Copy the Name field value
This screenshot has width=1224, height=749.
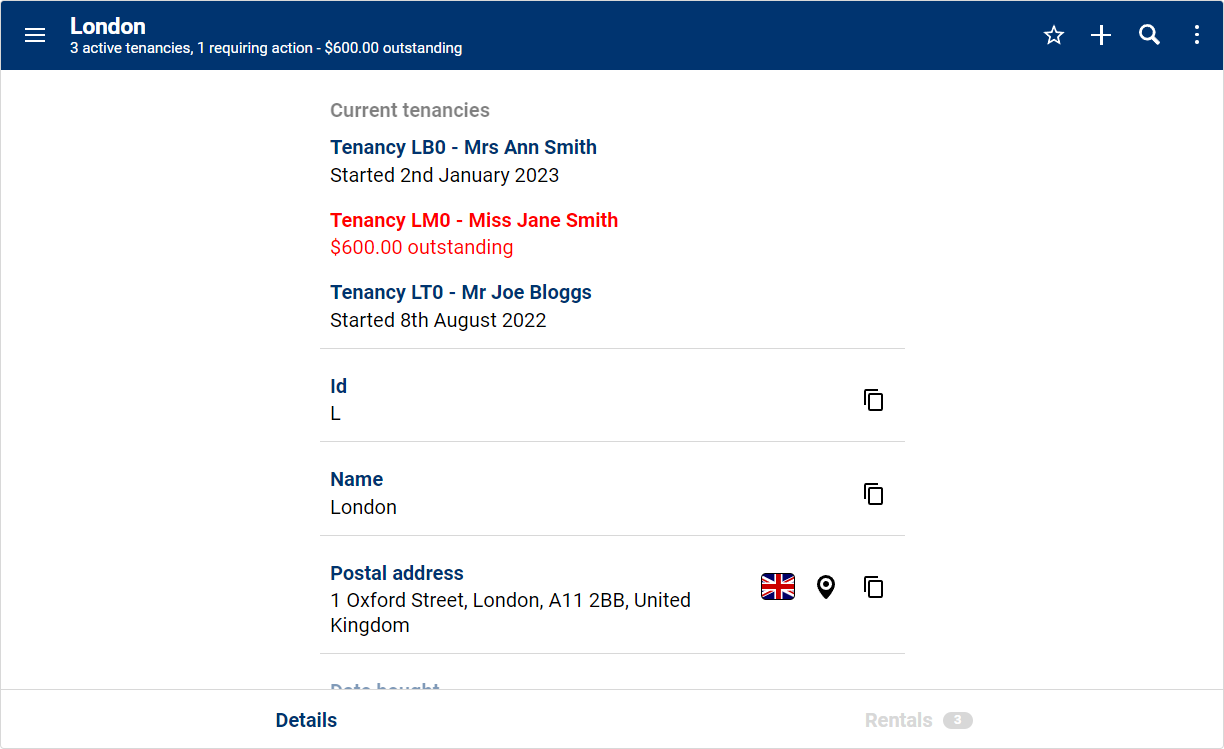pyautogui.click(x=874, y=494)
